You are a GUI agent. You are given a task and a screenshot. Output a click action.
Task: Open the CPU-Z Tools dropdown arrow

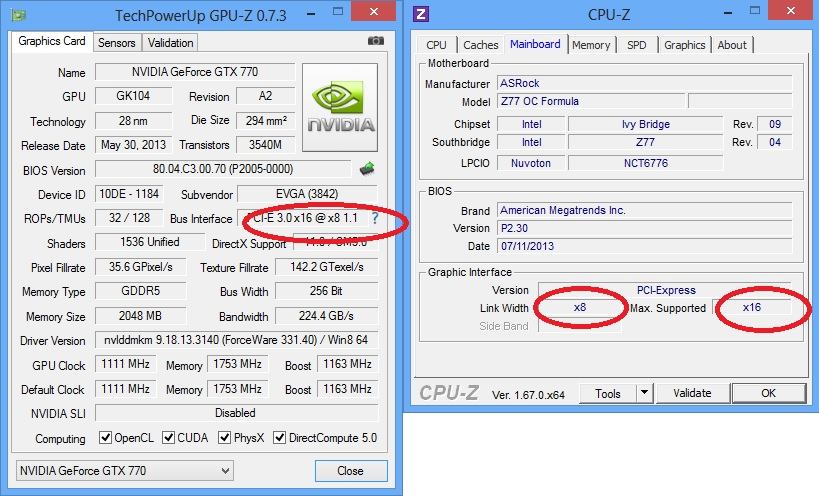pos(645,393)
